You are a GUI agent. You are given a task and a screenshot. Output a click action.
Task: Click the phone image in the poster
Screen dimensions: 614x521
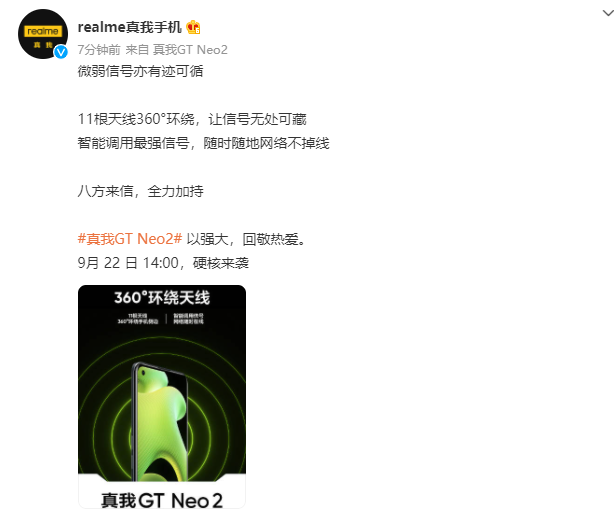pyautogui.click(x=159, y=422)
